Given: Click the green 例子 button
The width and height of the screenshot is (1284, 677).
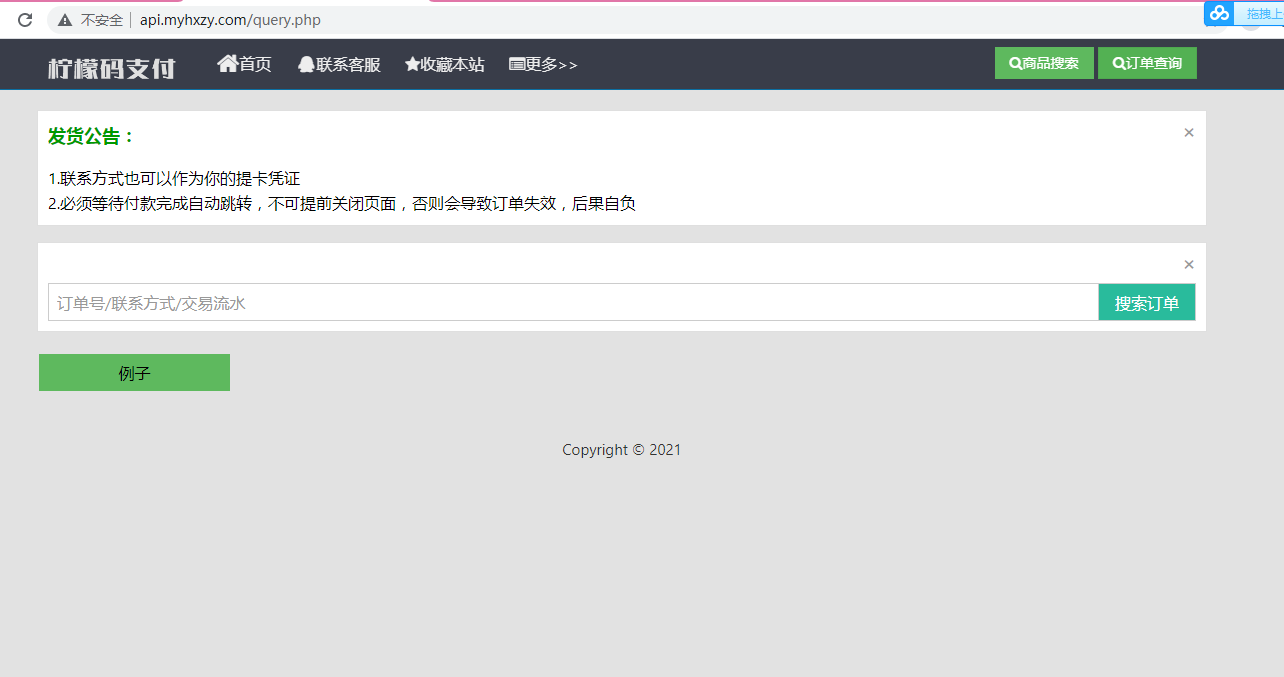Looking at the screenshot, I should click(x=134, y=373).
